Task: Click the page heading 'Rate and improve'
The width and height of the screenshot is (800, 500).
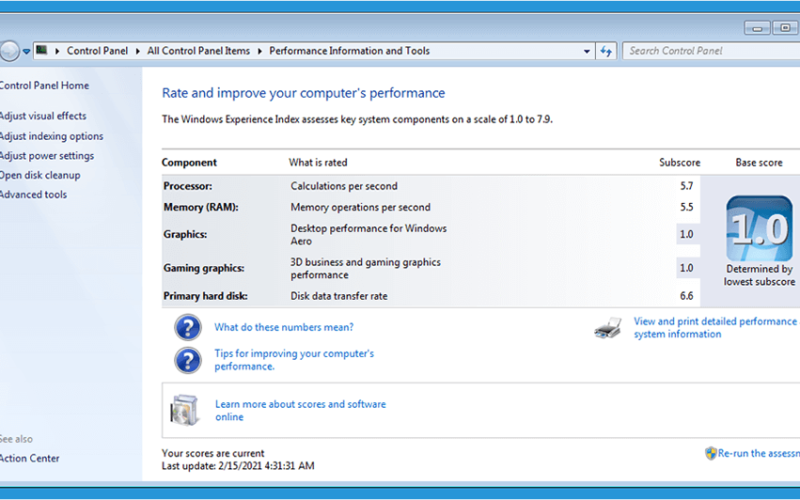Action: click(x=303, y=93)
